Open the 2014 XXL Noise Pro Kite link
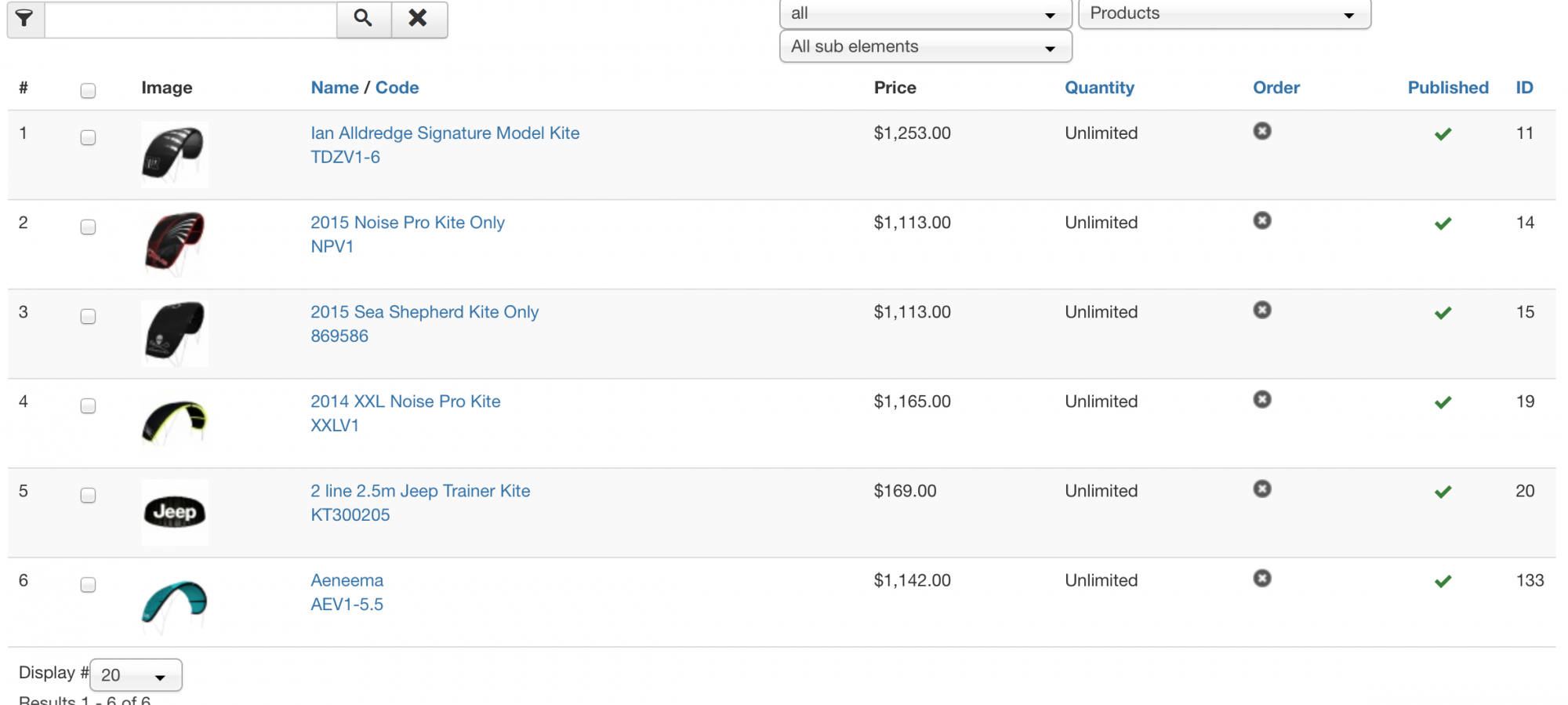The height and width of the screenshot is (705, 1568). [x=405, y=402]
